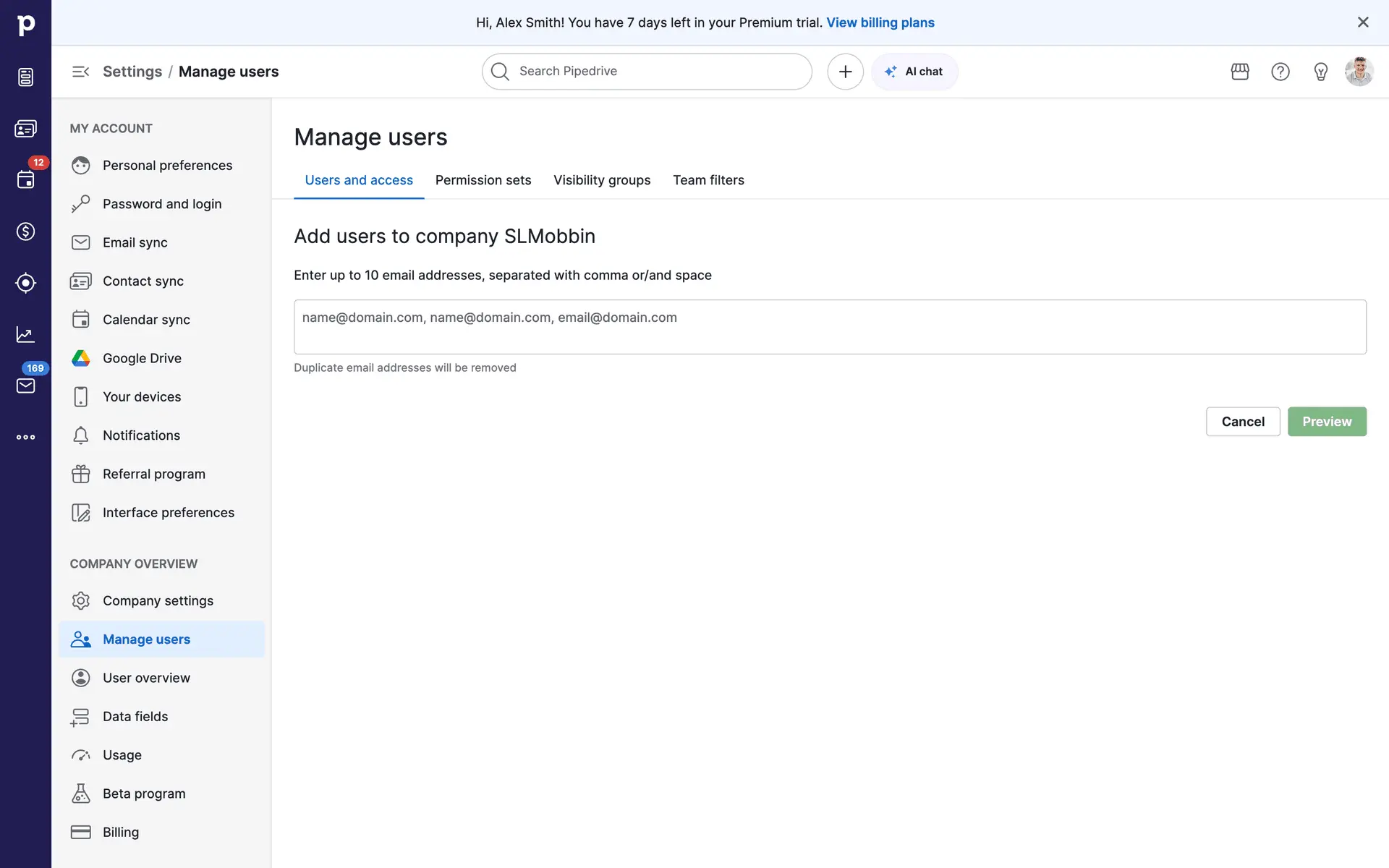
Task: Open the Team filters tab
Action: point(708,180)
